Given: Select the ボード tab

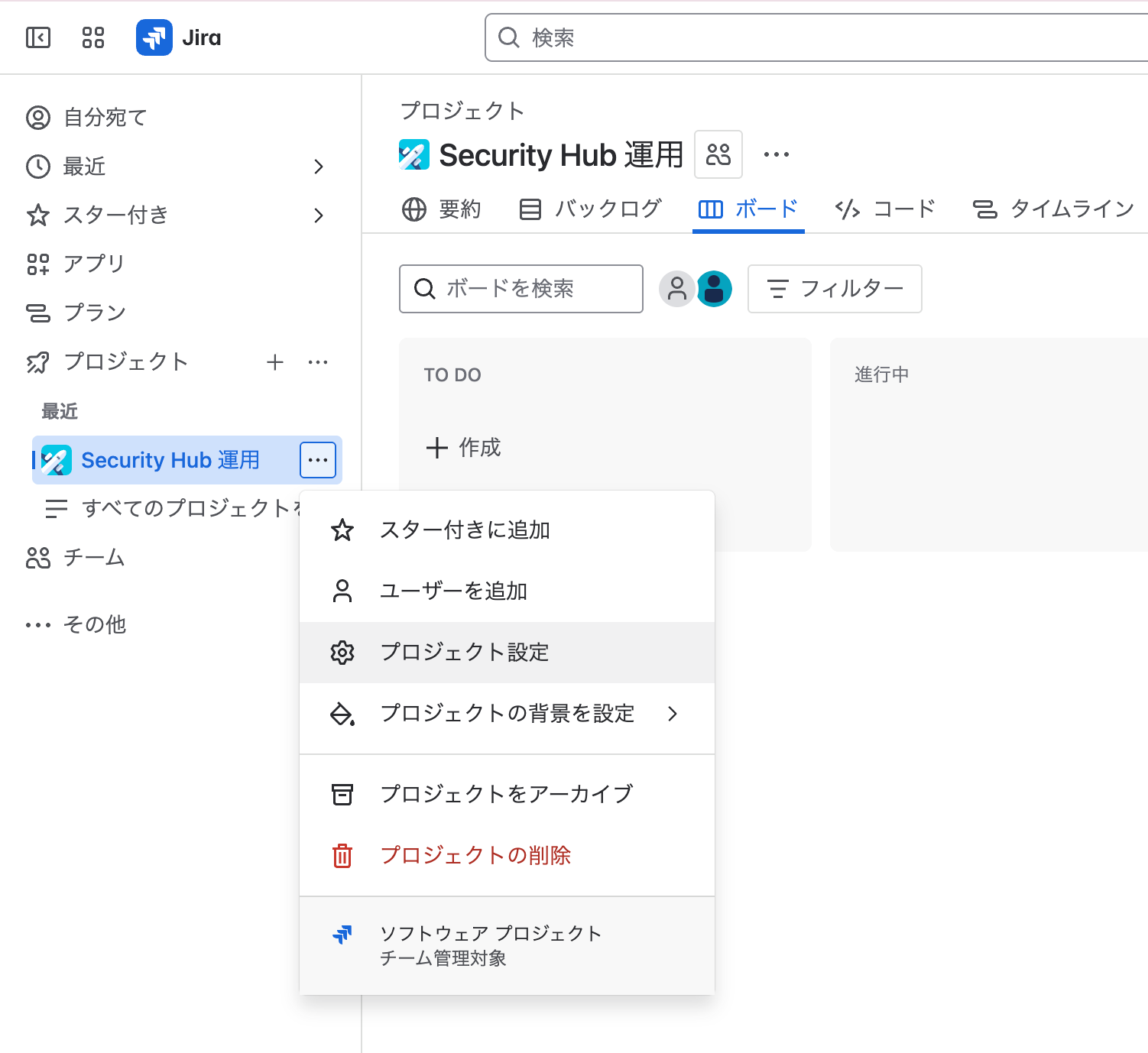Looking at the screenshot, I should point(748,209).
